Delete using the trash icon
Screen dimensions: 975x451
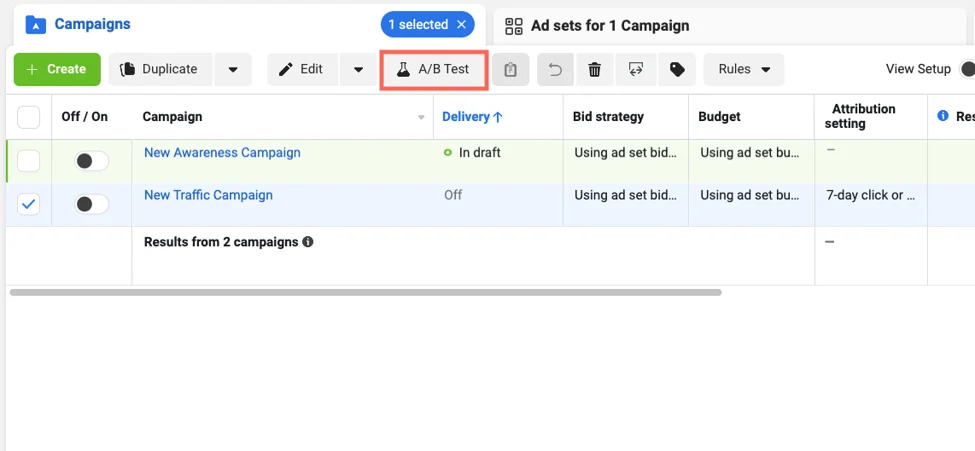click(595, 69)
